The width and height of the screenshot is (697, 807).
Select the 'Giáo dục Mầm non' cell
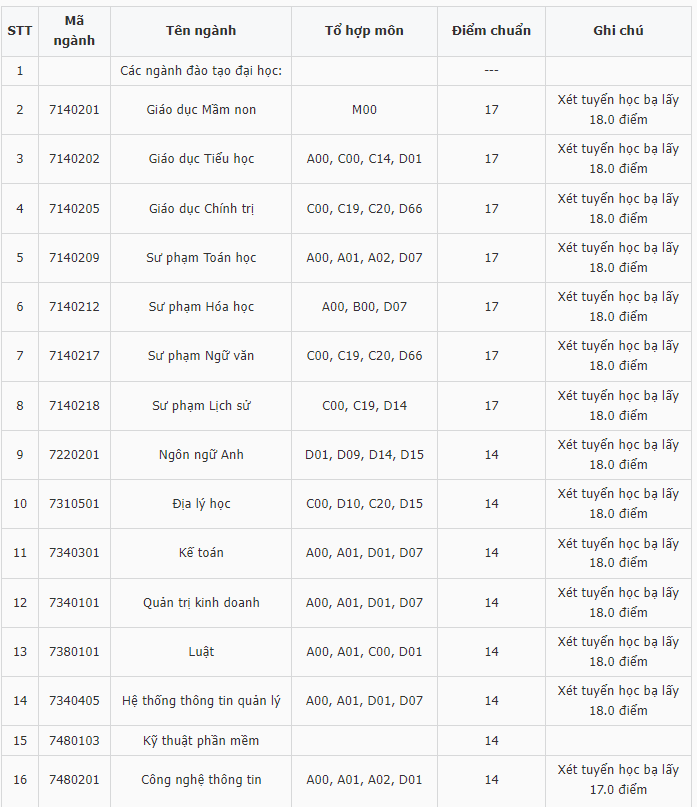click(201, 110)
